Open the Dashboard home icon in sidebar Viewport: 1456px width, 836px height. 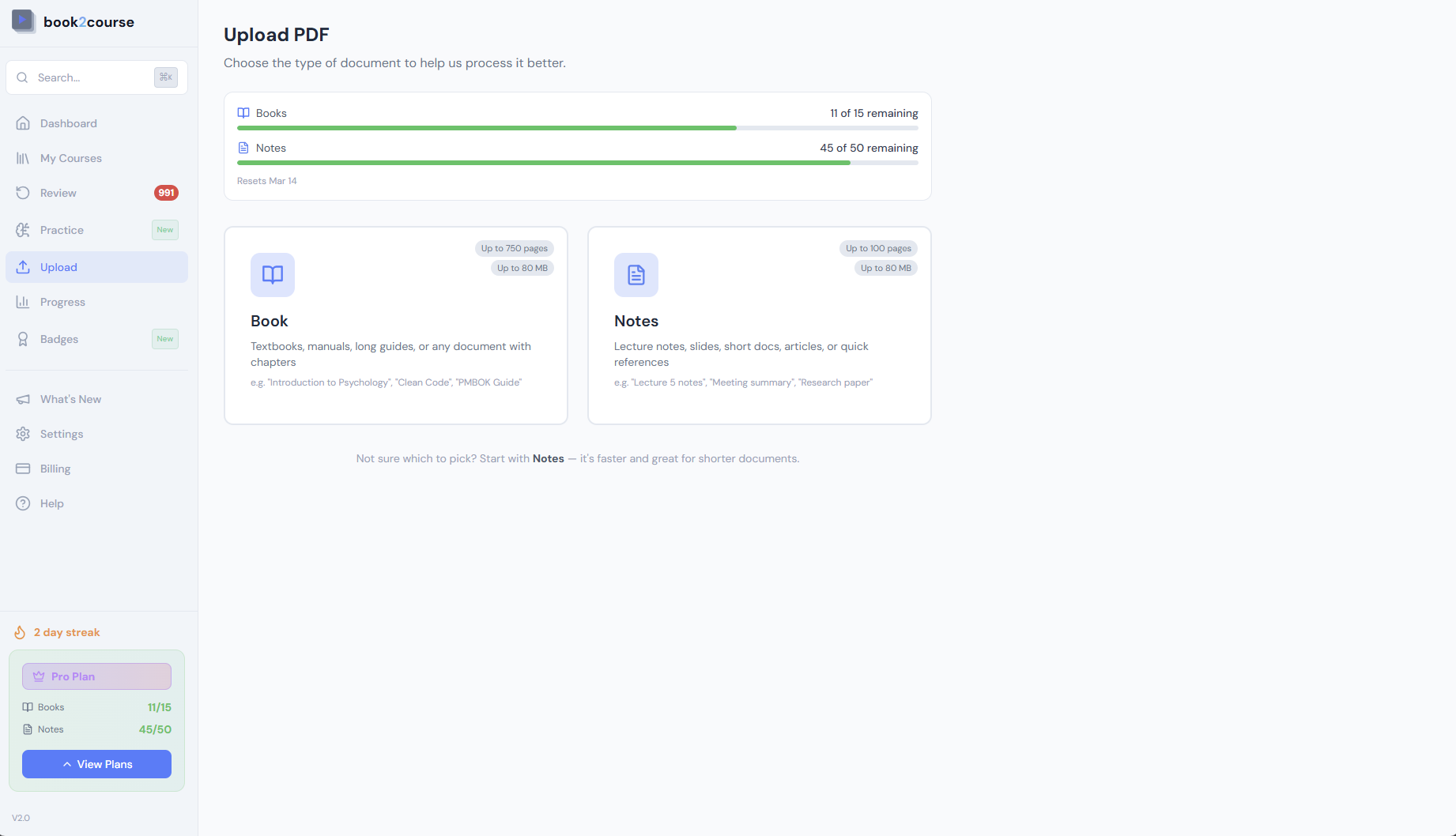pos(24,122)
